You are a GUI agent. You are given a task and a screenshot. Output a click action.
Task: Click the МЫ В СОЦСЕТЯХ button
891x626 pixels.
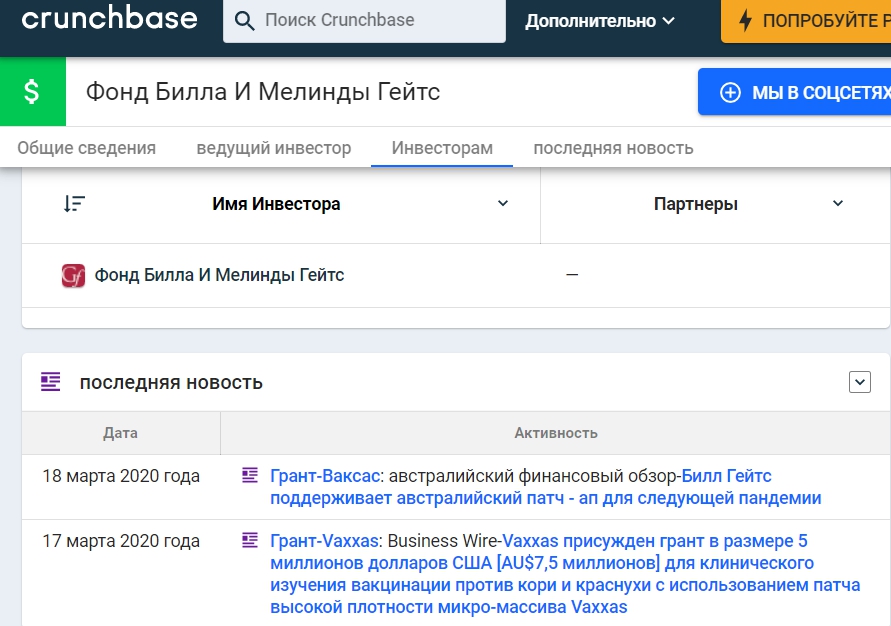(794, 92)
